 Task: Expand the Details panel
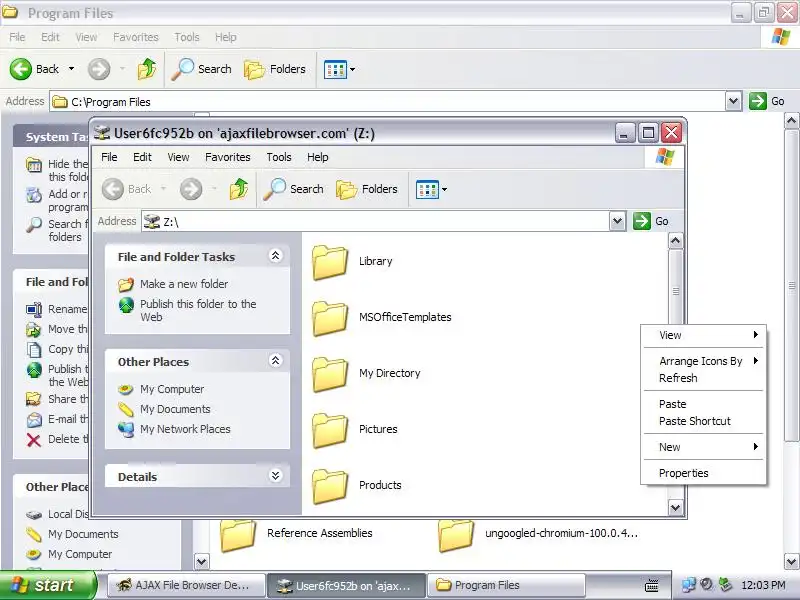tap(276, 476)
